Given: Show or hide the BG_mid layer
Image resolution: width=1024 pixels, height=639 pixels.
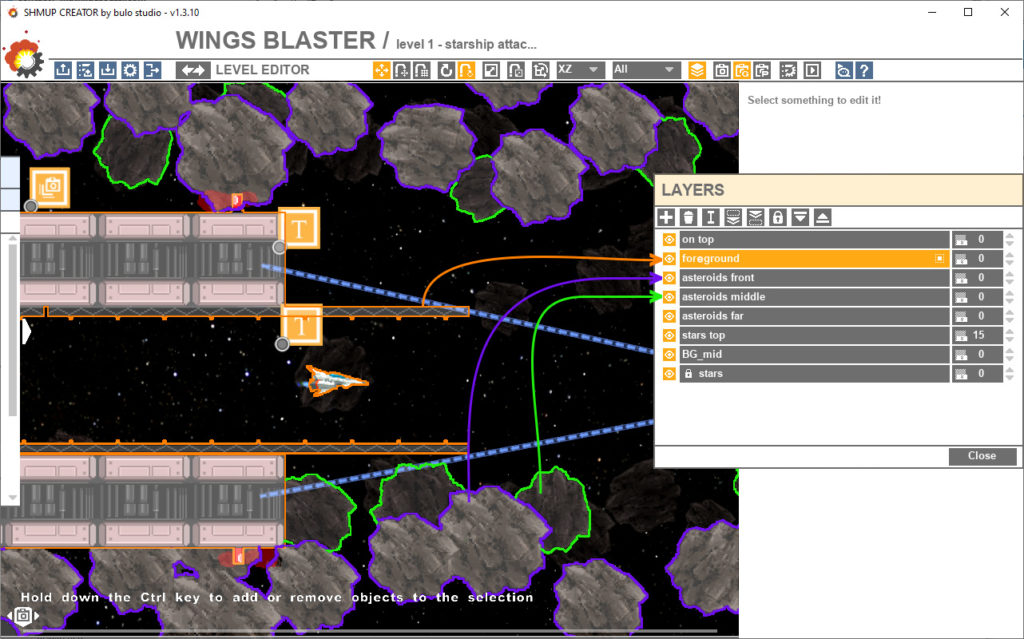Looking at the screenshot, I should pyautogui.click(x=667, y=354).
